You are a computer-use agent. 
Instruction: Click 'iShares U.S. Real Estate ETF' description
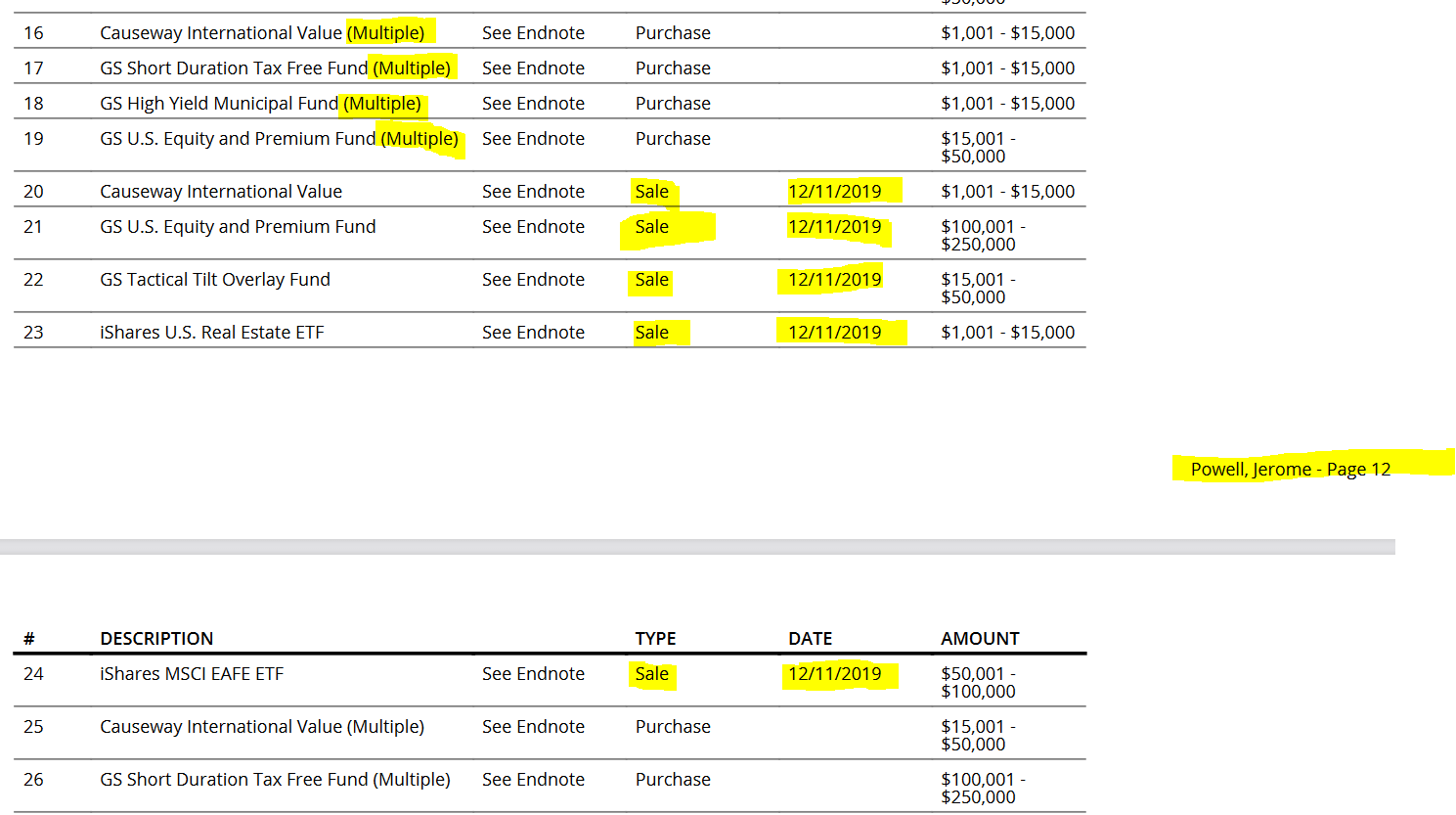tap(211, 333)
